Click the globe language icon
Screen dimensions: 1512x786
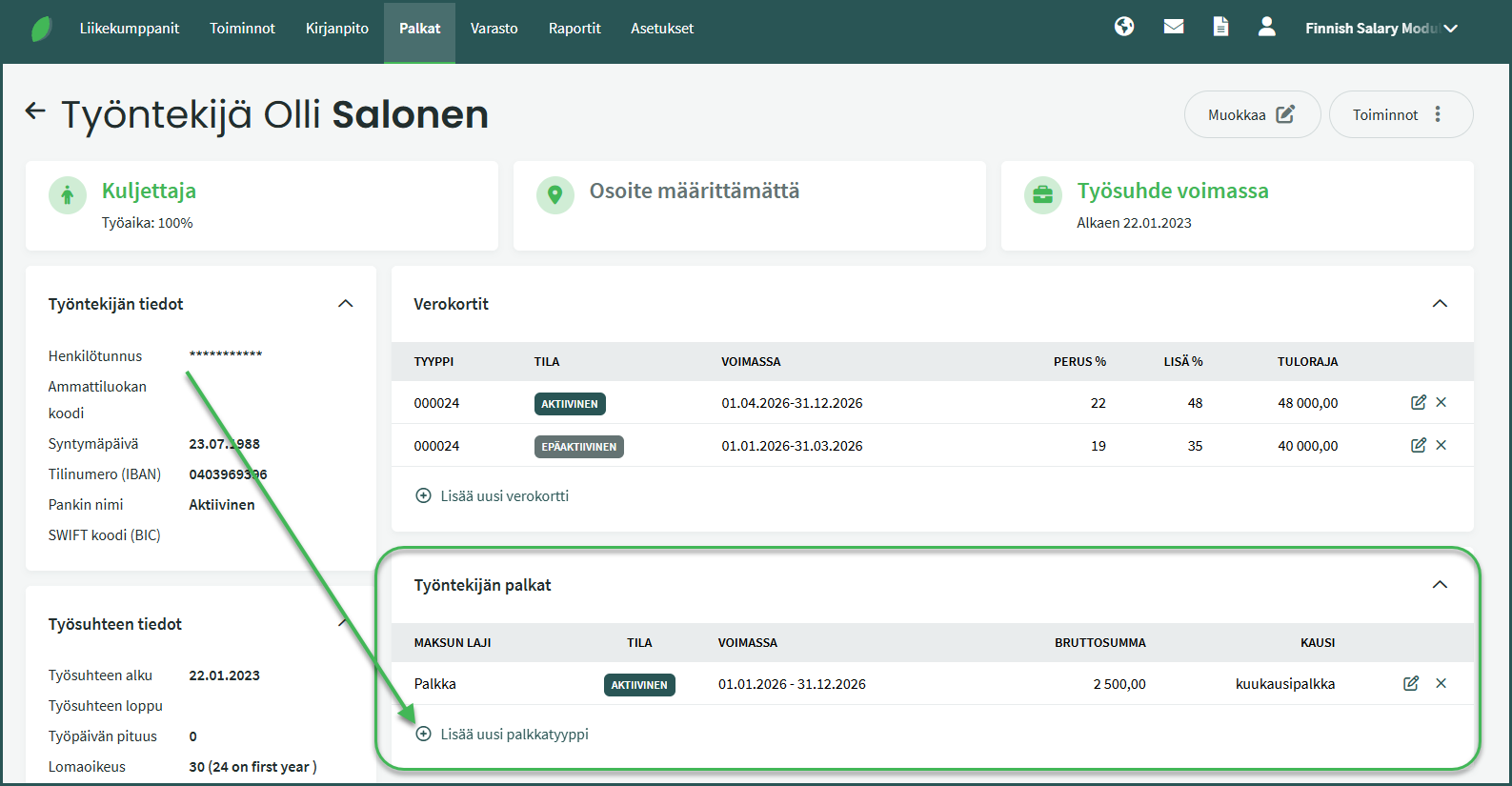pos(1124,27)
